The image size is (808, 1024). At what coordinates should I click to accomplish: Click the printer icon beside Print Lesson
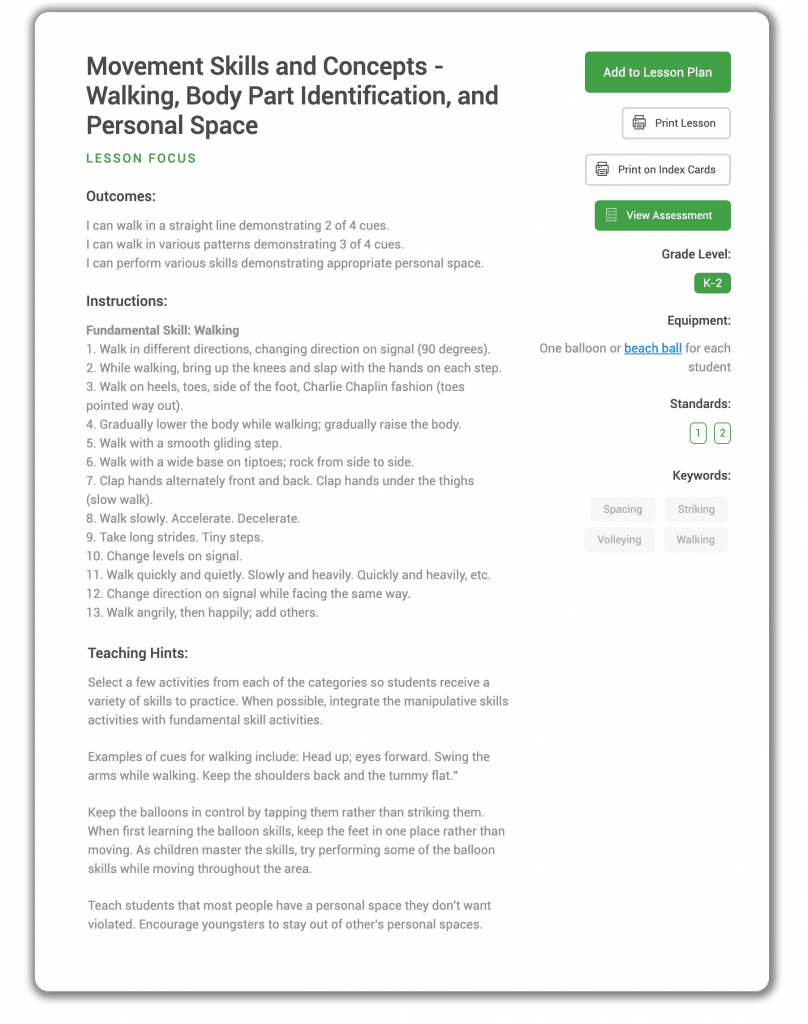(x=639, y=123)
